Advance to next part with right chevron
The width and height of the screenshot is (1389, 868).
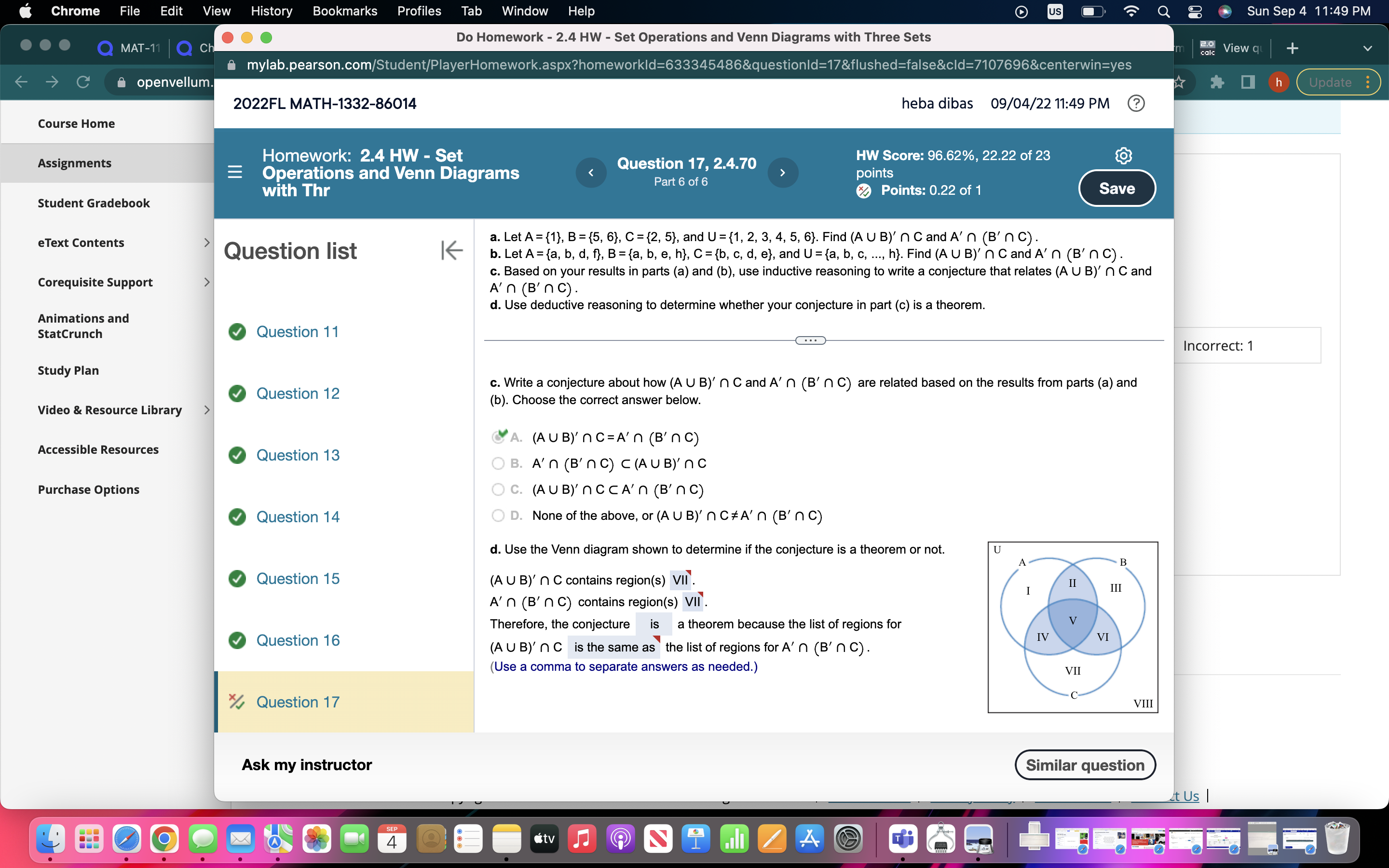click(783, 172)
